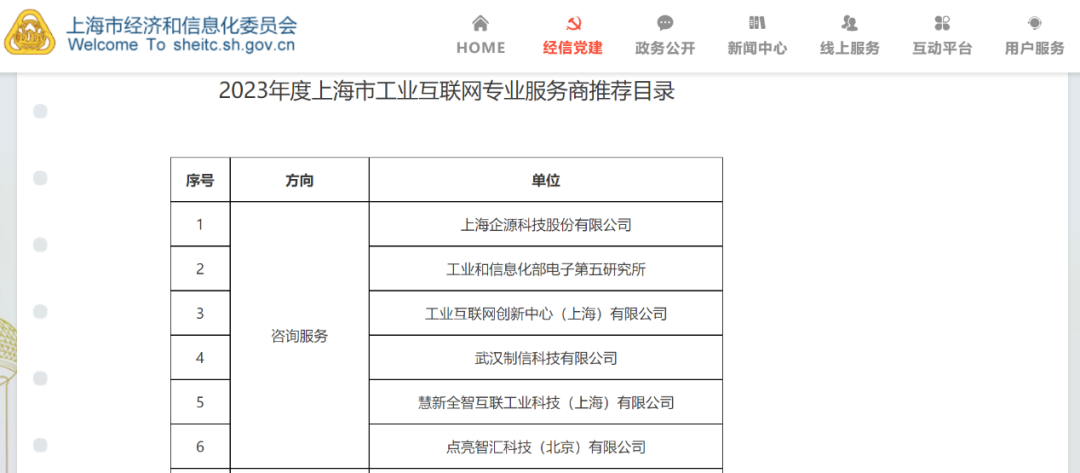The width and height of the screenshot is (1080, 473).
Task: Open the 经信党建 menu
Action: click(573, 48)
